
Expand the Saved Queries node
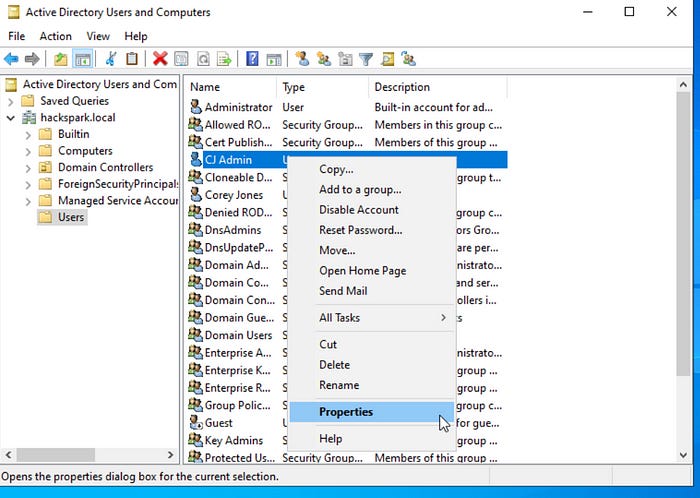click(11, 102)
